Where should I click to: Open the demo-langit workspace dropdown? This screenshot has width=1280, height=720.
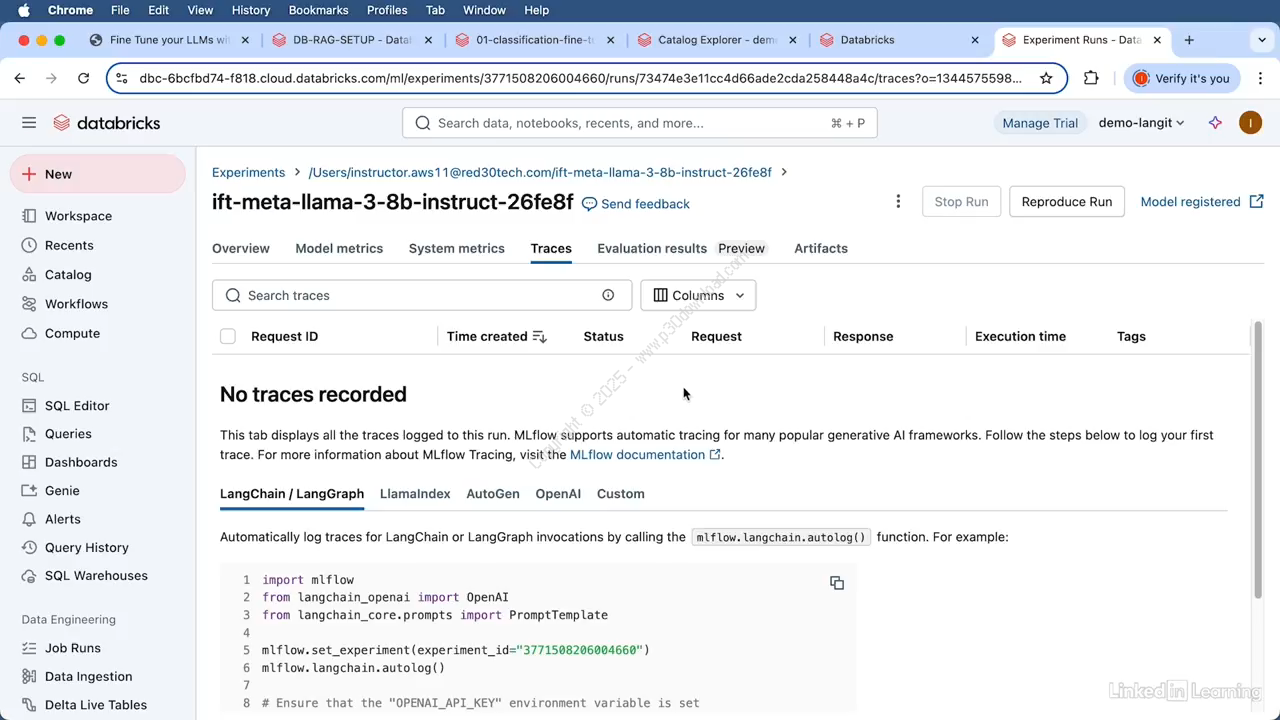click(x=1141, y=123)
